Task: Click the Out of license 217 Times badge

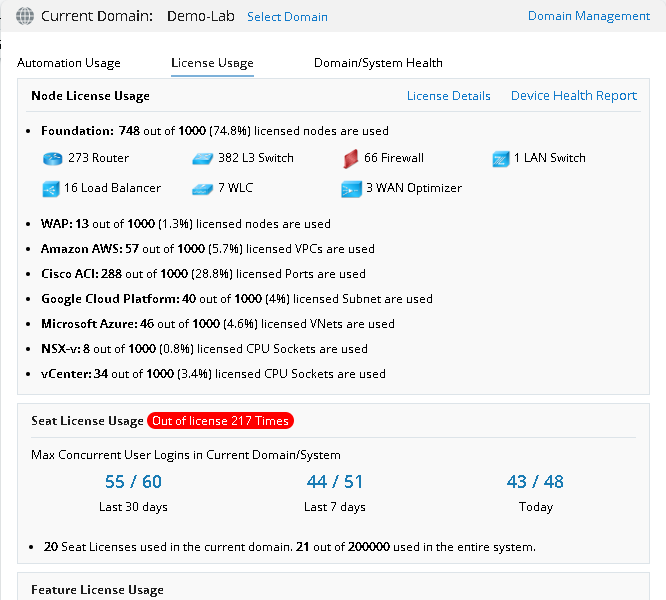Action: (220, 421)
